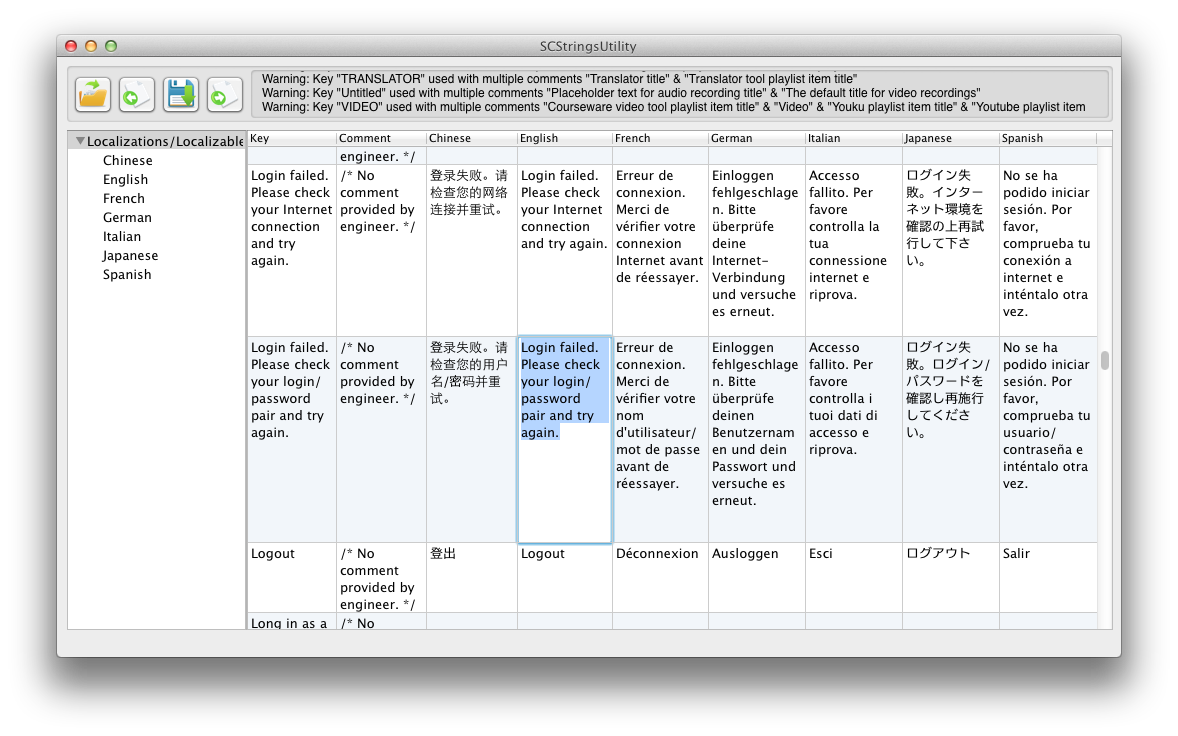Click the 'Long in as a' key cell

[291, 622]
